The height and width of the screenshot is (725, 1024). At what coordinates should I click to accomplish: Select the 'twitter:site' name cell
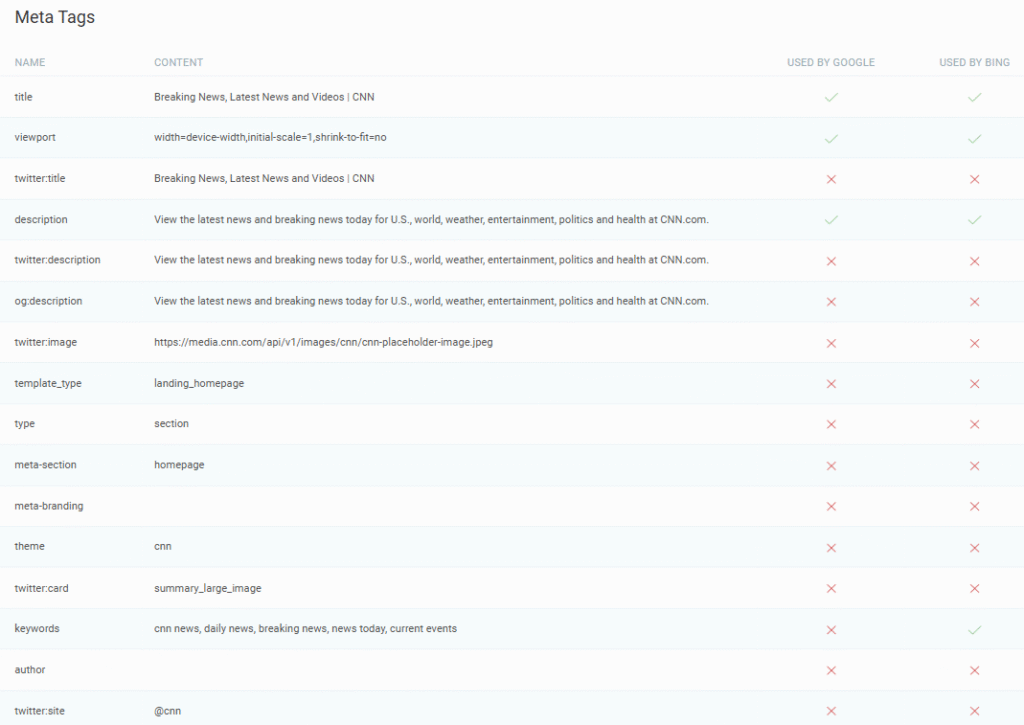[40, 711]
